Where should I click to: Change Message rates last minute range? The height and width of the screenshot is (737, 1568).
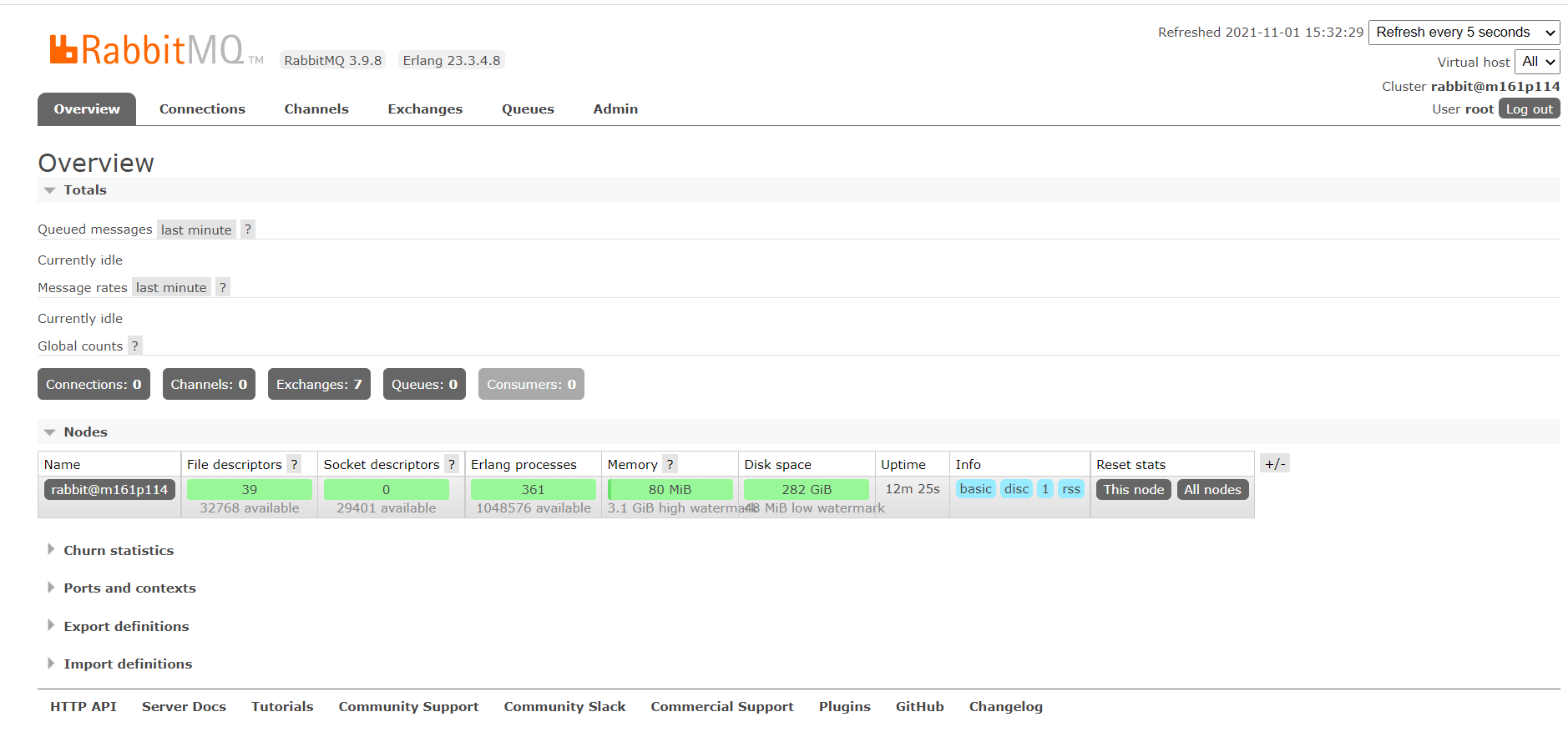point(171,287)
